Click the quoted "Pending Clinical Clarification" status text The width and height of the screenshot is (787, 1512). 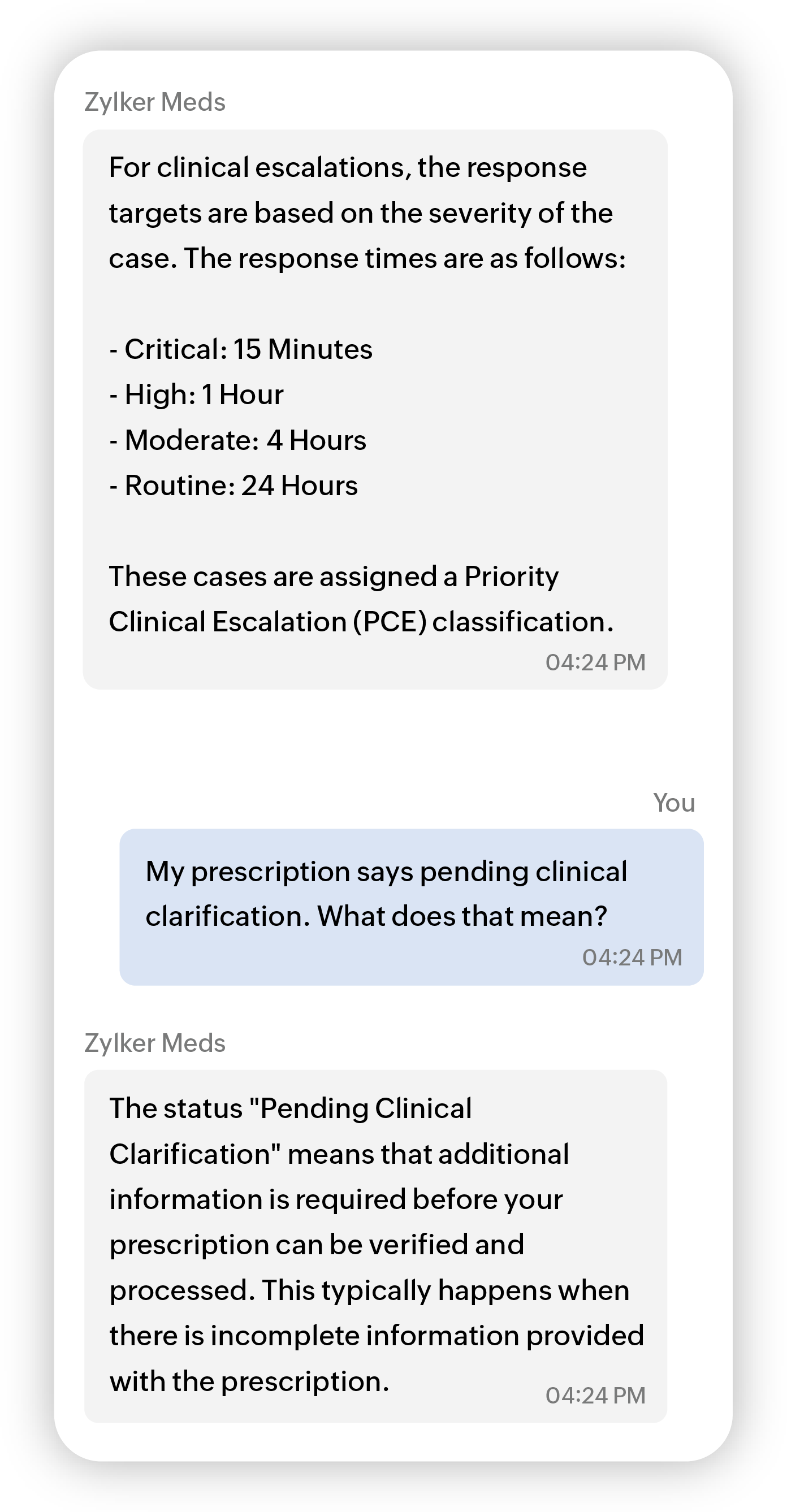pyautogui.click(x=291, y=1132)
